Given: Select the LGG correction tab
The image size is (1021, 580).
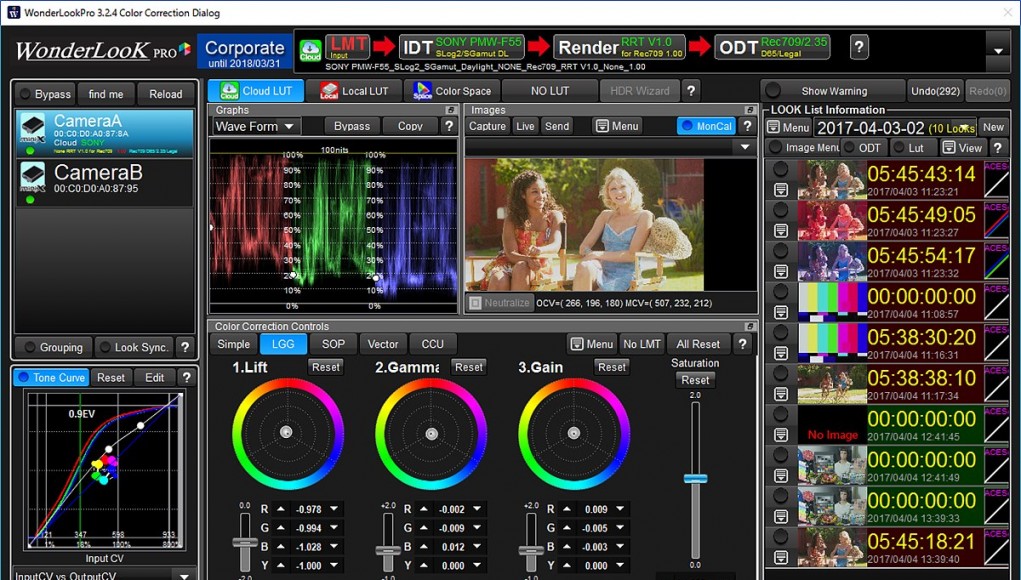Looking at the screenshot, I should (x=283, y=344).
